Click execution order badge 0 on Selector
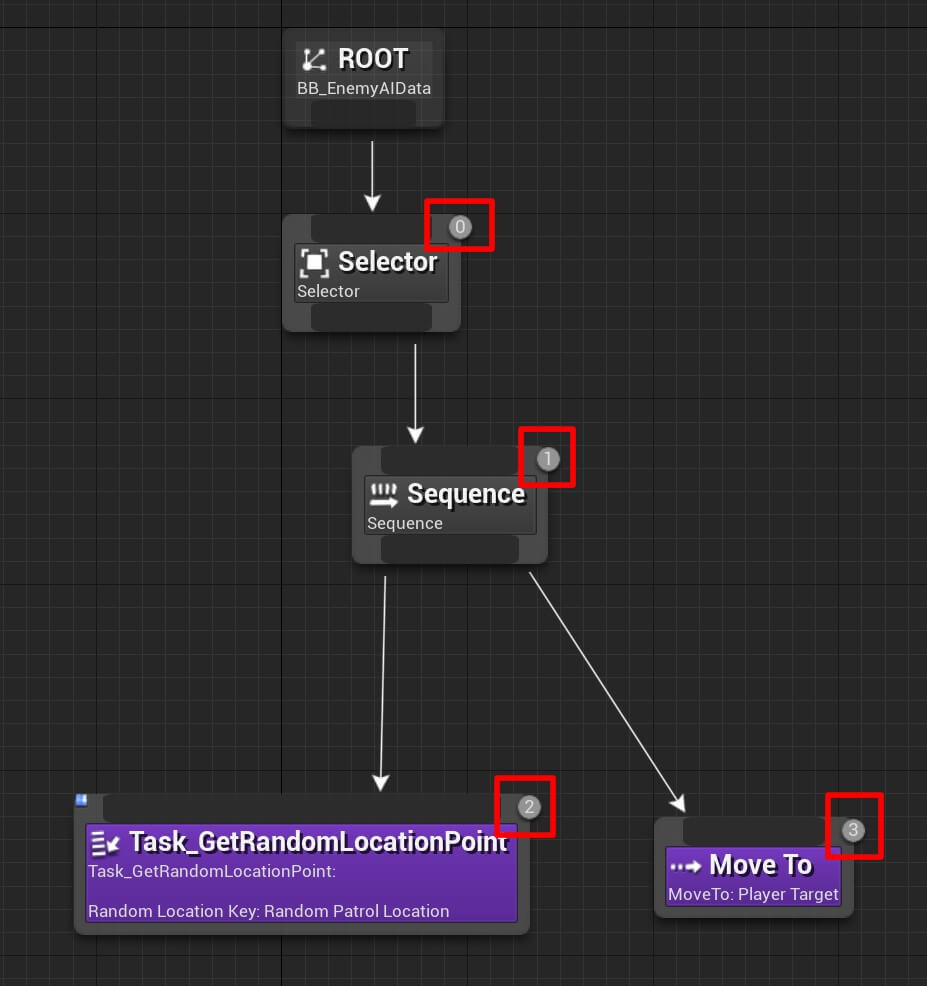The image size is (927, 986). pyautogui.click(x=459, y=226)
